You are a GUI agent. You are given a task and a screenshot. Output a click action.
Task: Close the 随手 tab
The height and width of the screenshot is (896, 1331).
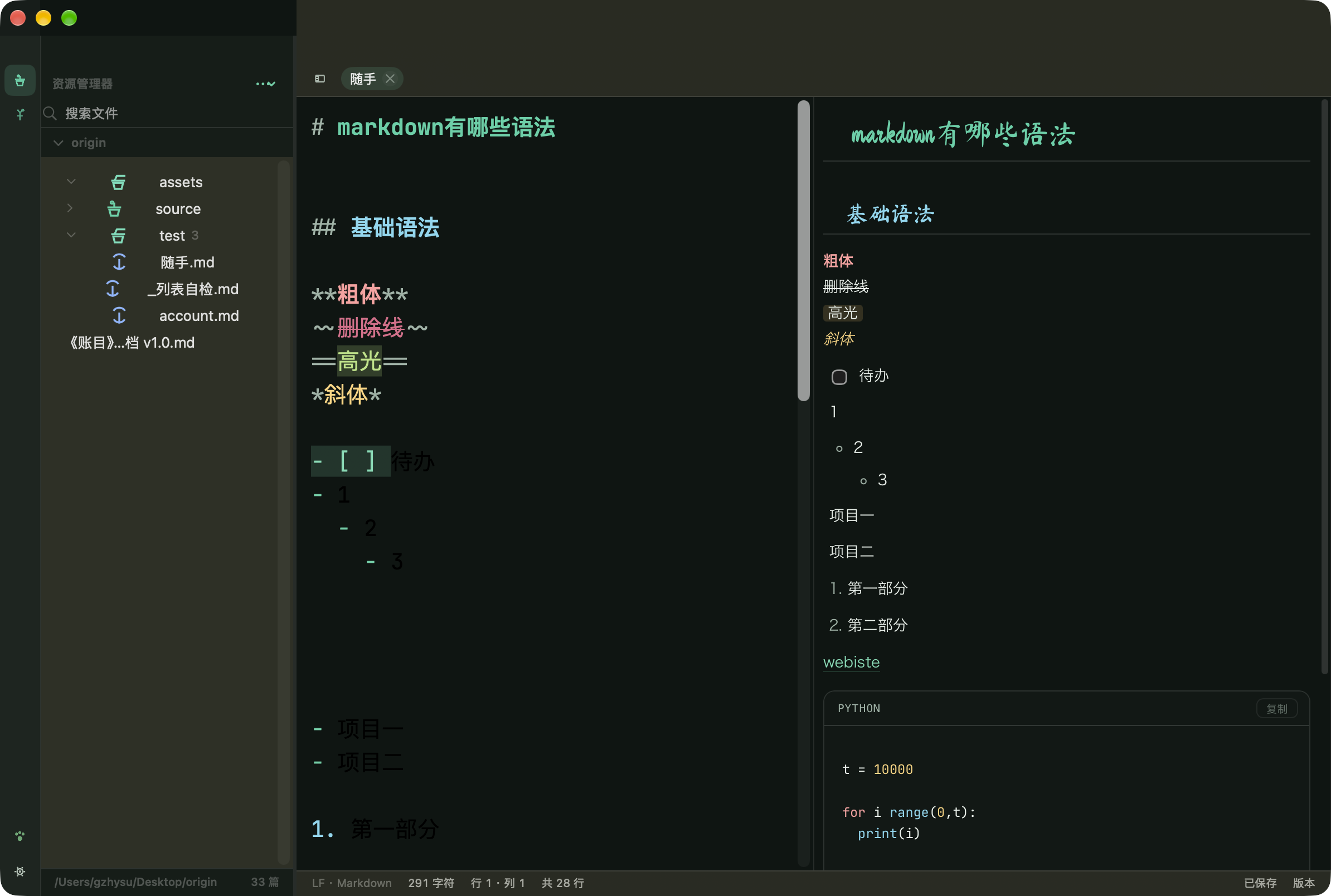click(x=390, y=79)
